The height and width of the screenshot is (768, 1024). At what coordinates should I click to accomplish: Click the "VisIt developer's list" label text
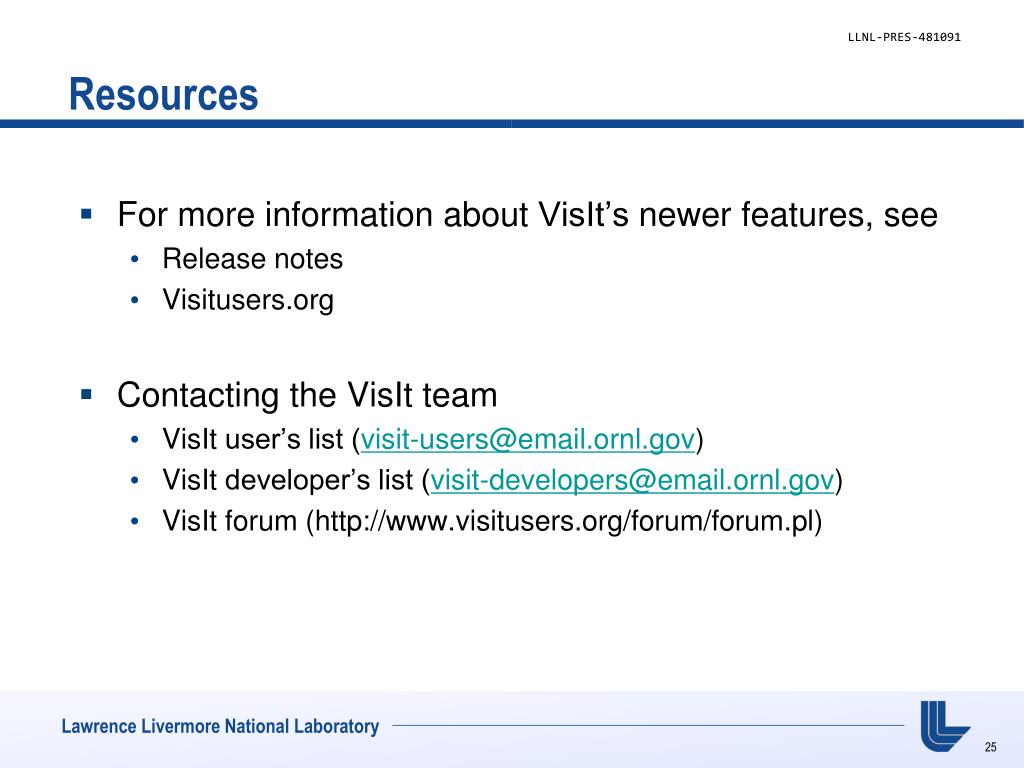[287, 481]
